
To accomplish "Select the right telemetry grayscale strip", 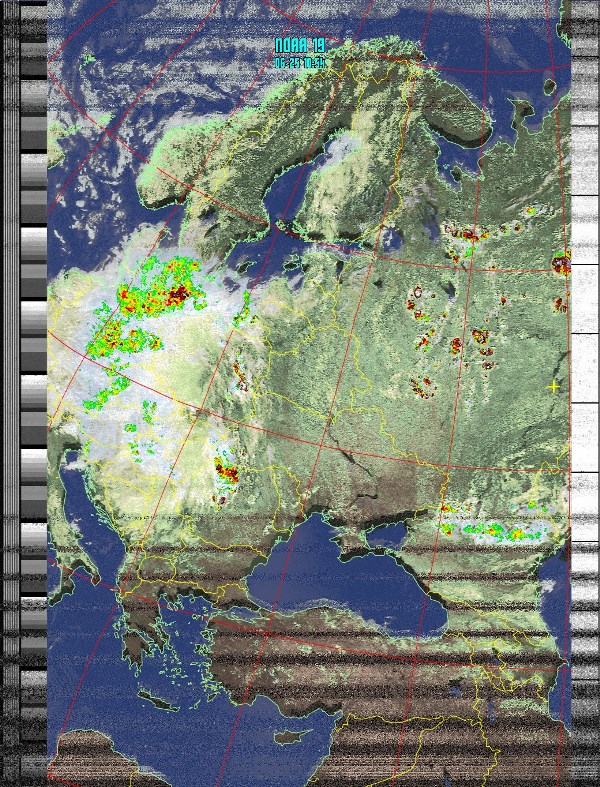I will tap(583, 400).
